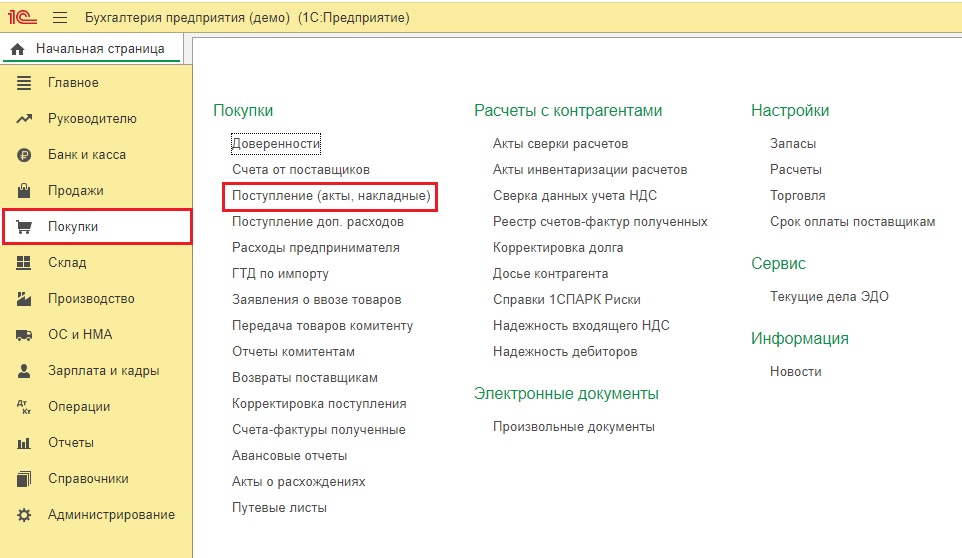Screen dimensions: 962x558
Task: Open Надежность входящего НДС
Action: click(x=581, y=326)
